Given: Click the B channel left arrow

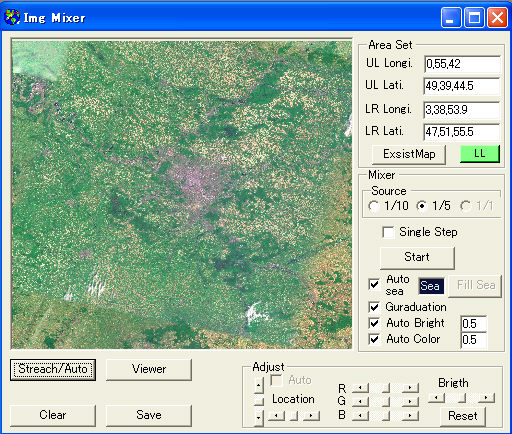Looking at the screenshot, I should point(360,416).
